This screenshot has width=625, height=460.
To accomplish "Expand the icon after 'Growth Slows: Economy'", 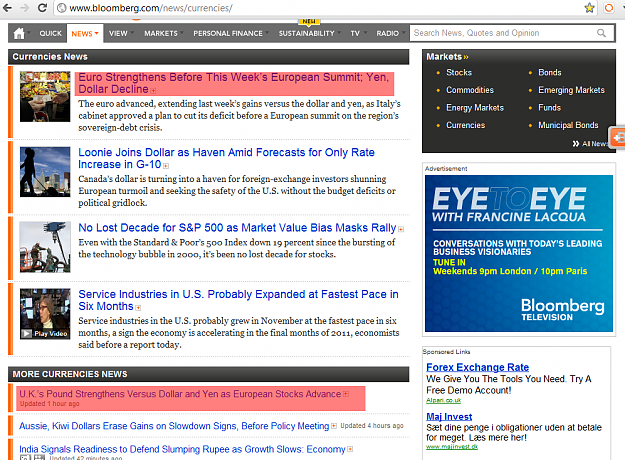I will [350, 449].
